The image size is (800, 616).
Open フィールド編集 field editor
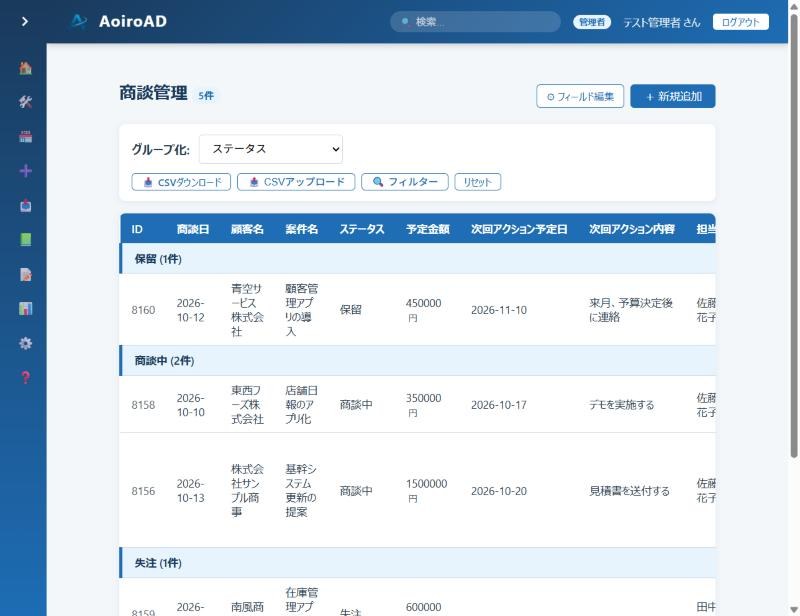pos(580,96)
